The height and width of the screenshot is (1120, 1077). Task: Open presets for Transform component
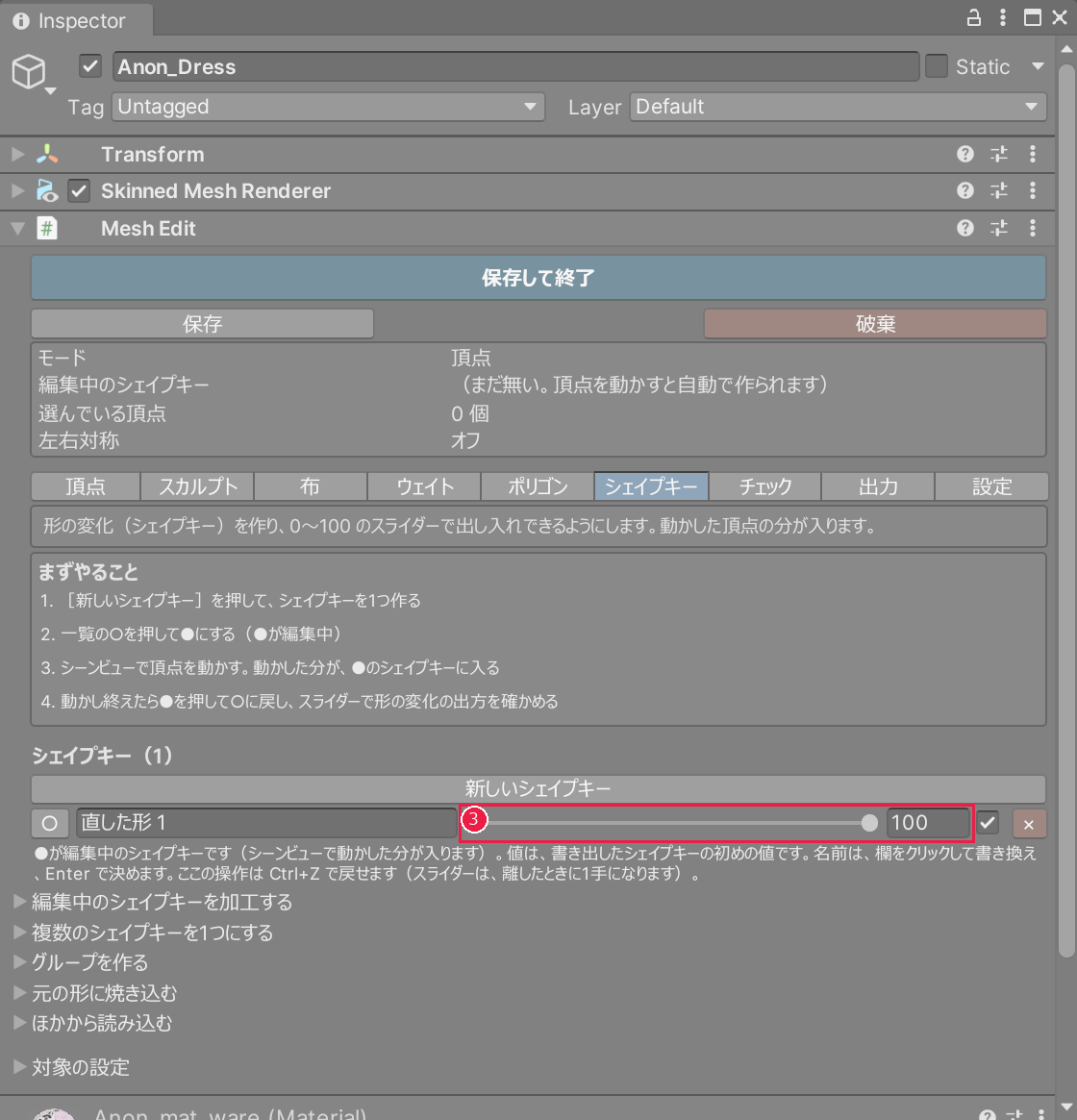click(x=999, y=154)
